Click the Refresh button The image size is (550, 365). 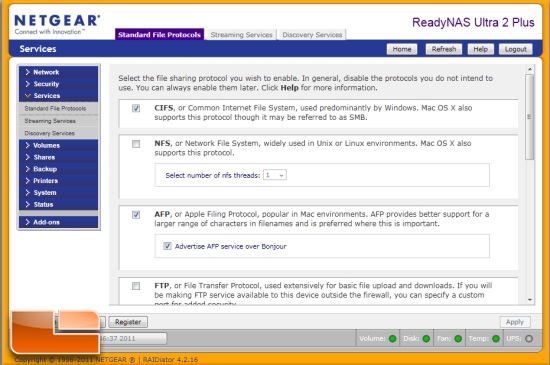[x=444, y=49]
